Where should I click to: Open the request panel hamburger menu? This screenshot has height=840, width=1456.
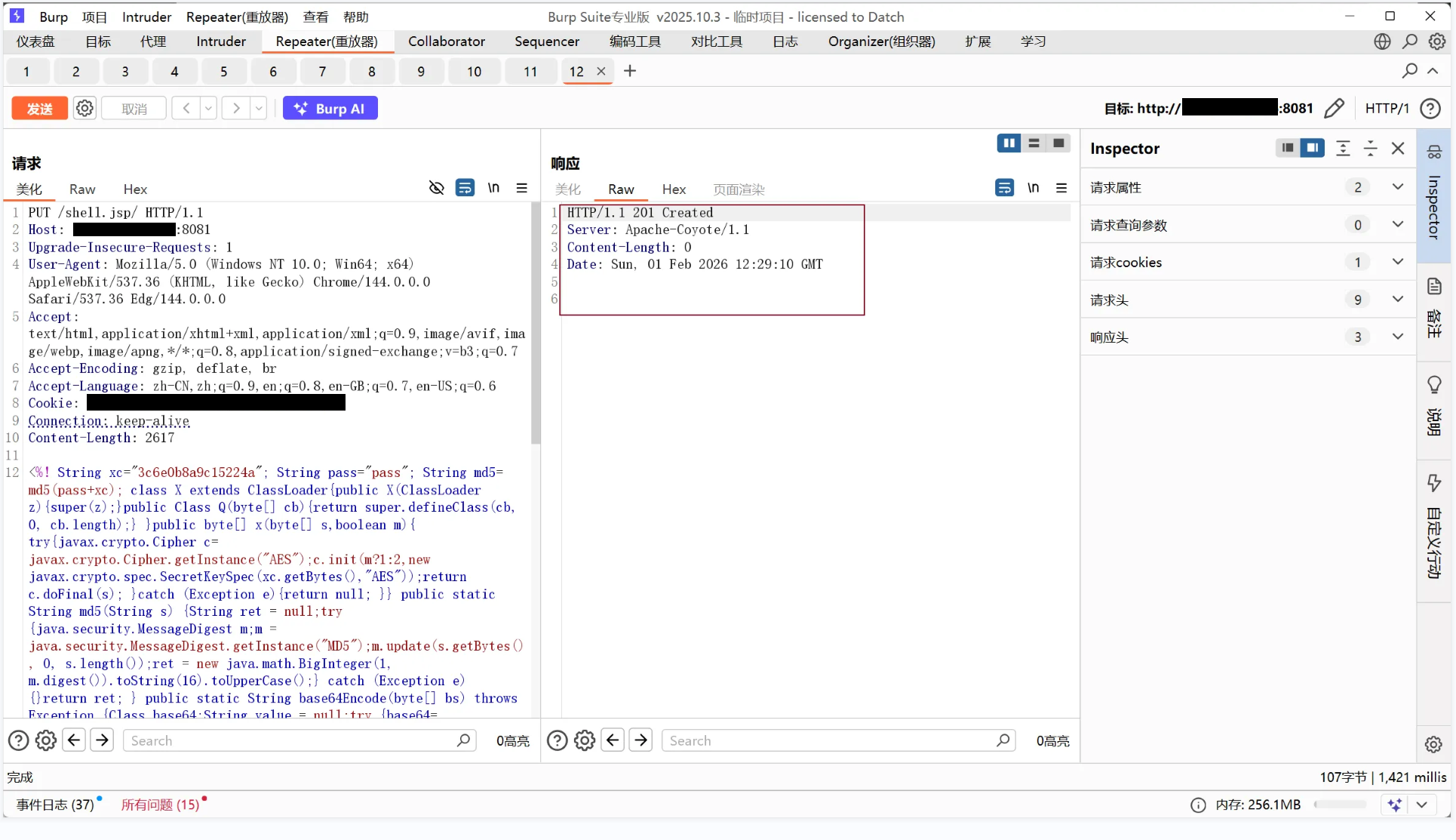point(521,188)
